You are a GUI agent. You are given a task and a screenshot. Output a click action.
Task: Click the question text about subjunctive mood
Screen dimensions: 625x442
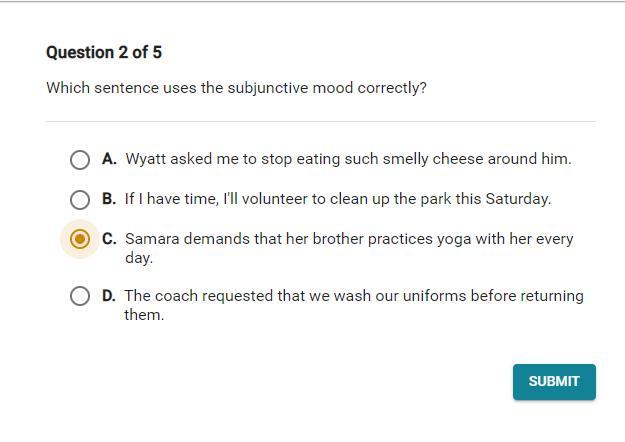pos(236,88)
